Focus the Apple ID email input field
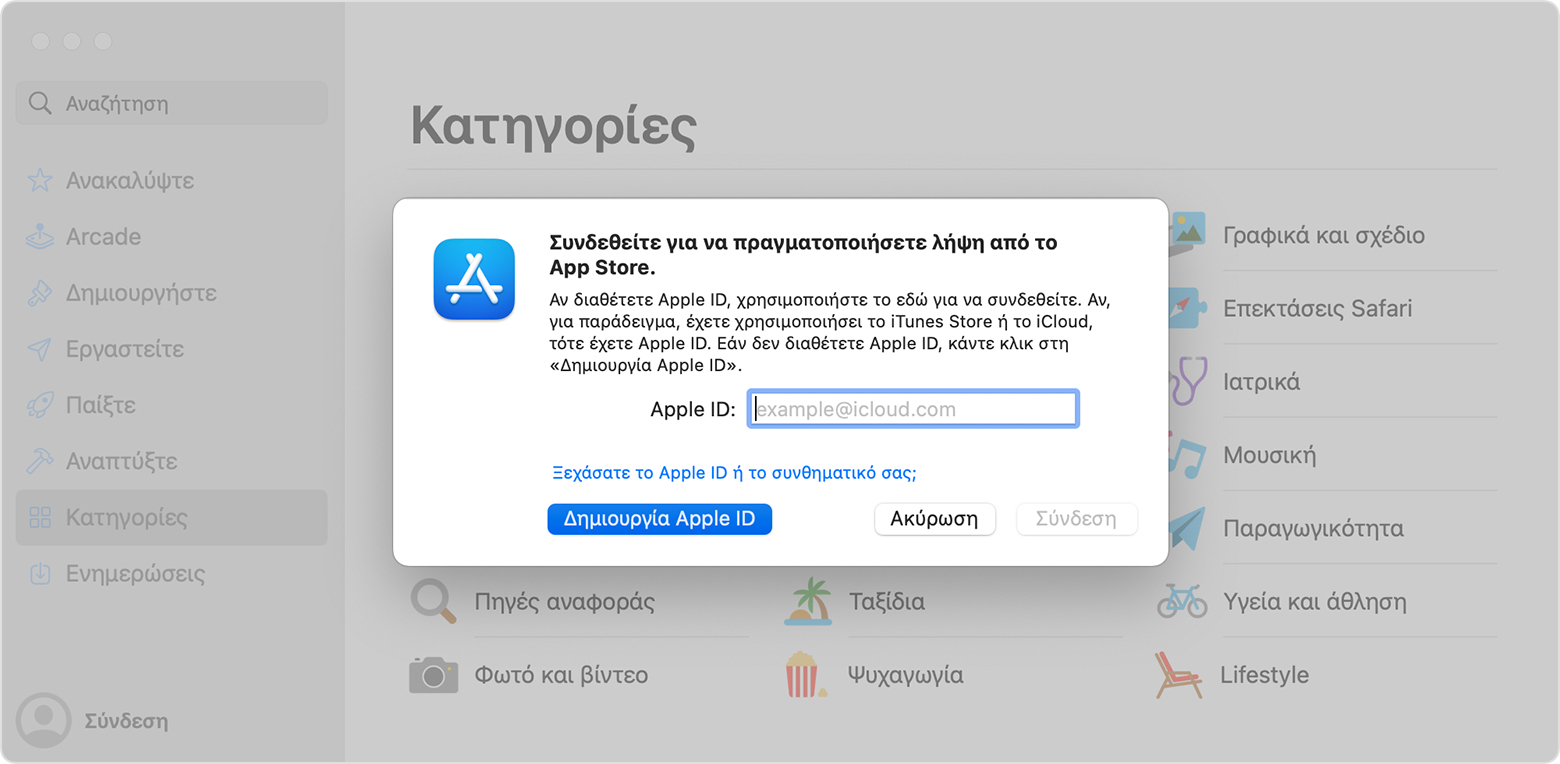 click(912, 408)
